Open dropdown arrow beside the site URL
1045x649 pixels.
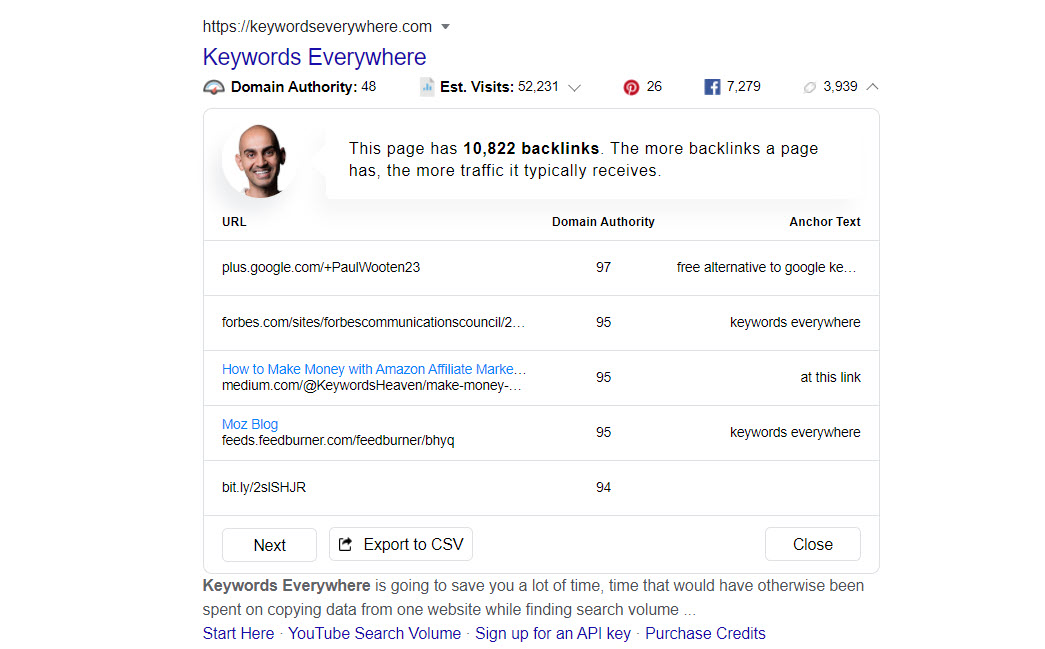tap(445, 27)
